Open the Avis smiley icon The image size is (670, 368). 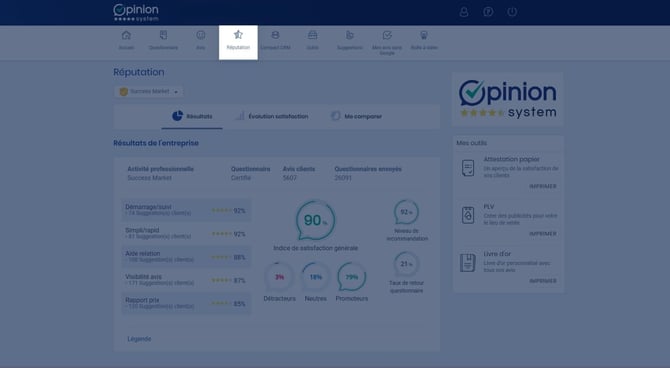coord(200,35)
